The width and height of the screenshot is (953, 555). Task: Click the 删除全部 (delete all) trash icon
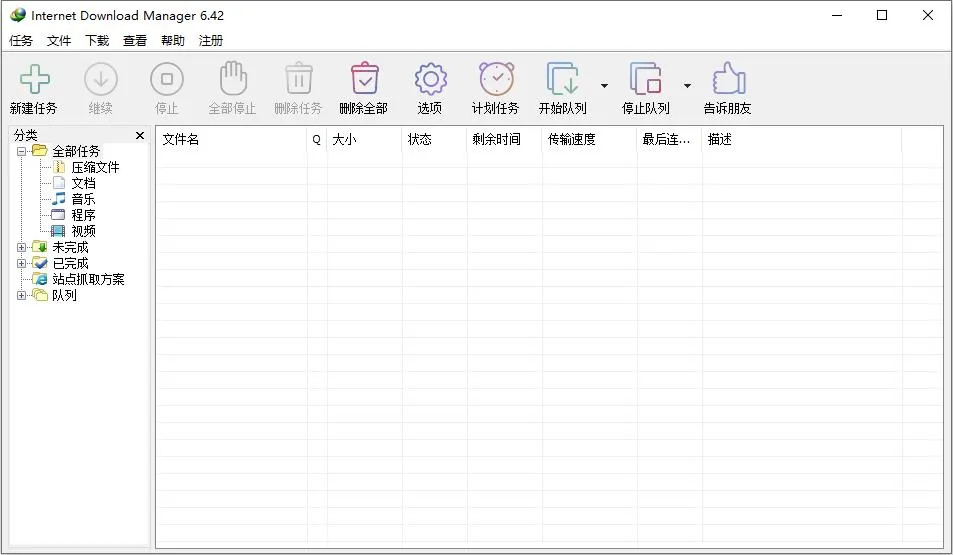(x=363, y=80)
